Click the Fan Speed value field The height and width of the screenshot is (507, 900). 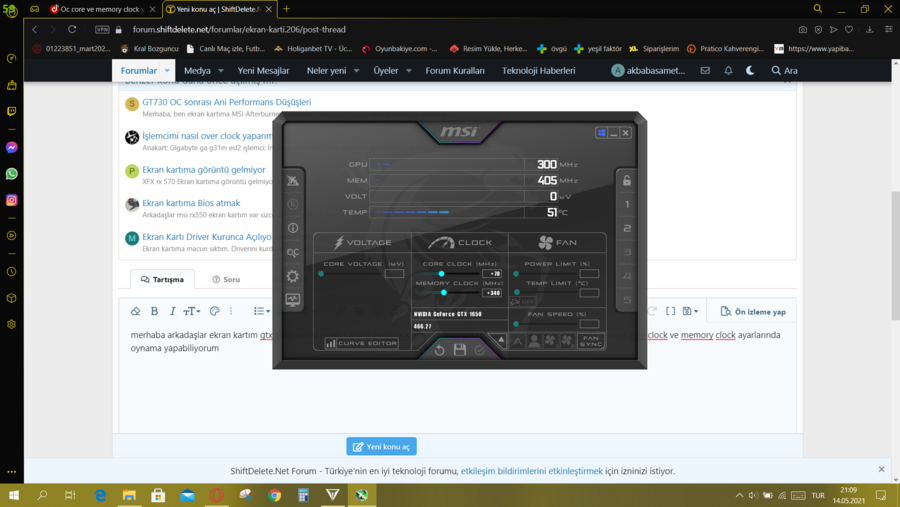(589, 324)
